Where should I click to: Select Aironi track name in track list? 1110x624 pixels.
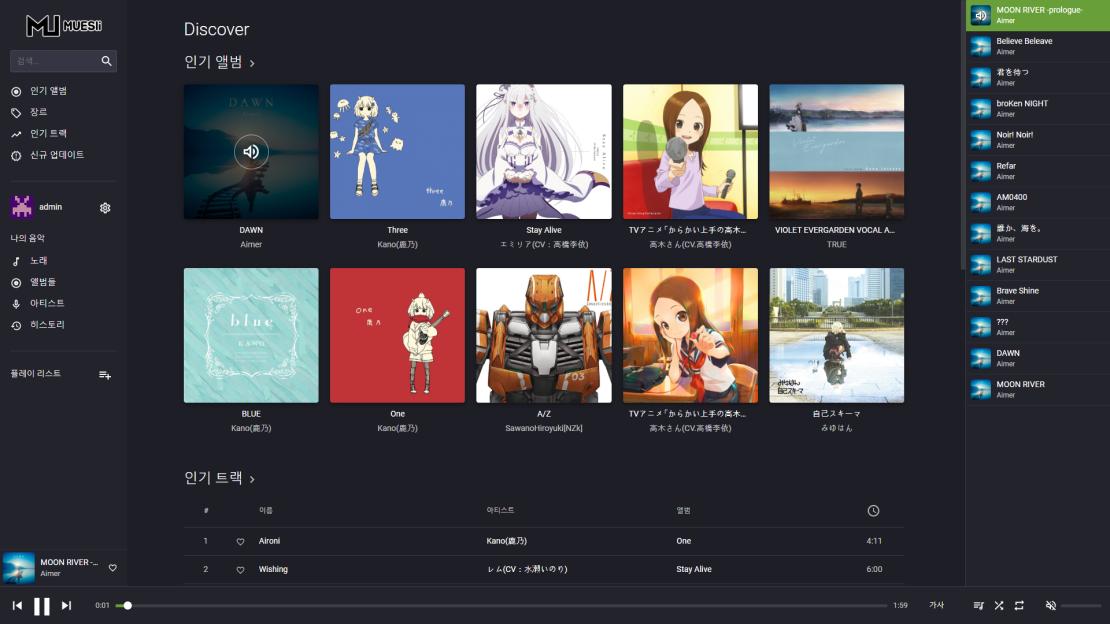coord(269,541)
